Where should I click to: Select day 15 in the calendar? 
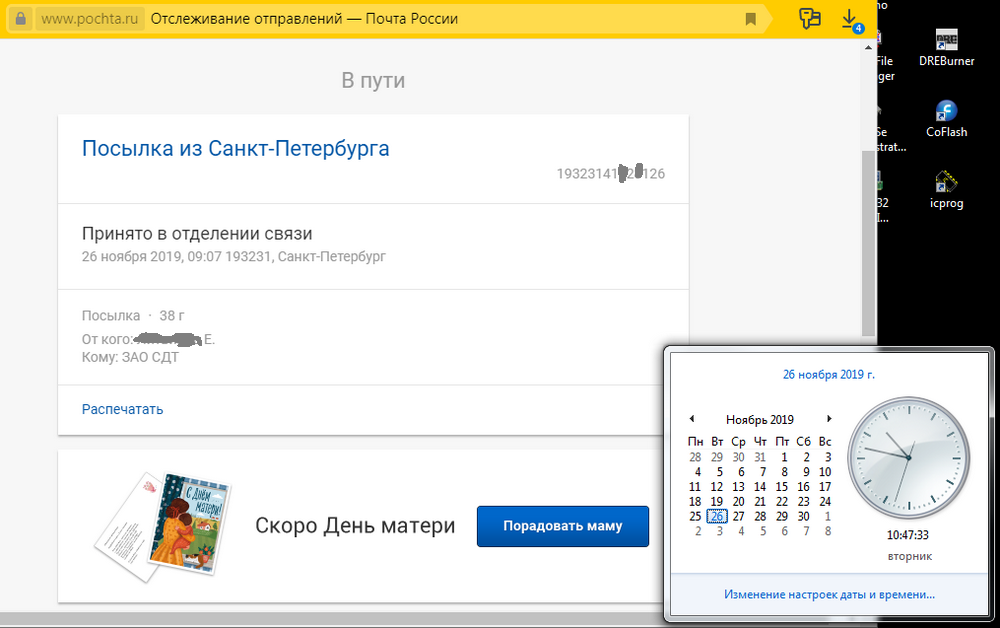(x=782, y=486)
